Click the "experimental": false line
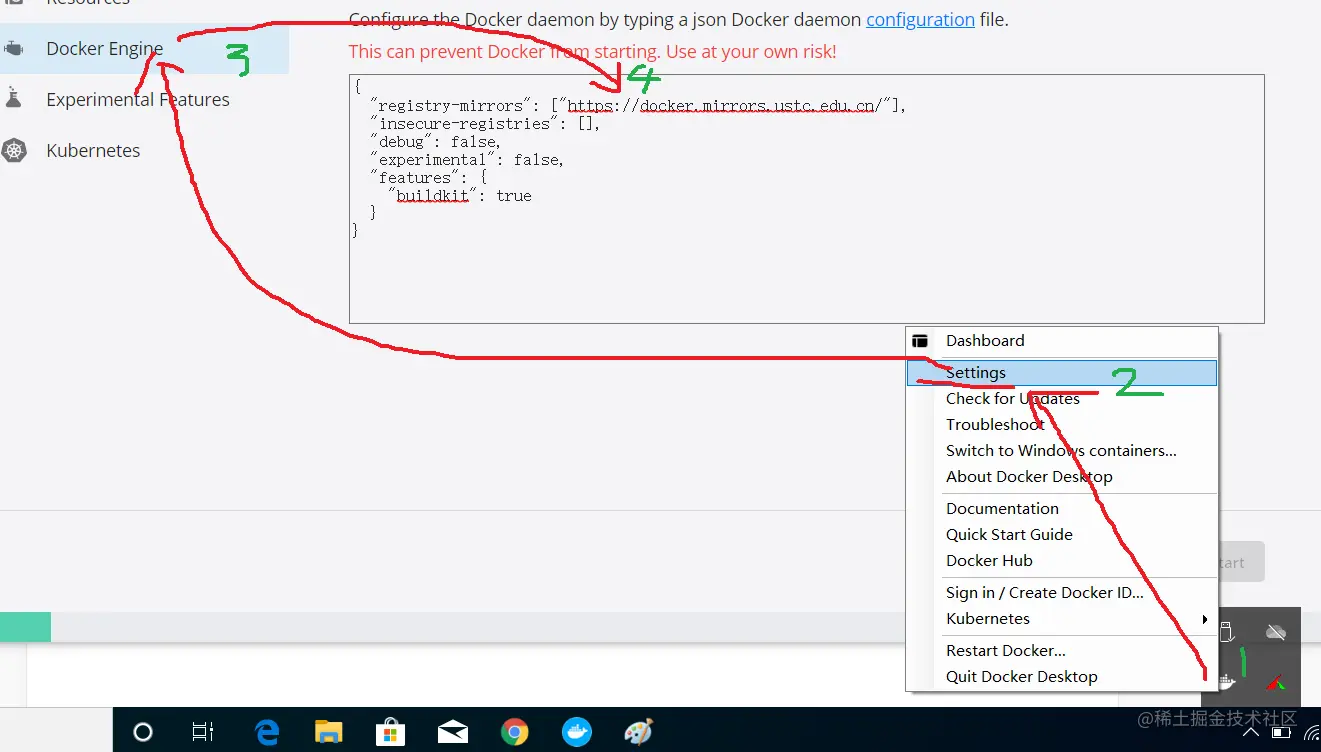The image size is (1321, 752). (x=467, y=159)
